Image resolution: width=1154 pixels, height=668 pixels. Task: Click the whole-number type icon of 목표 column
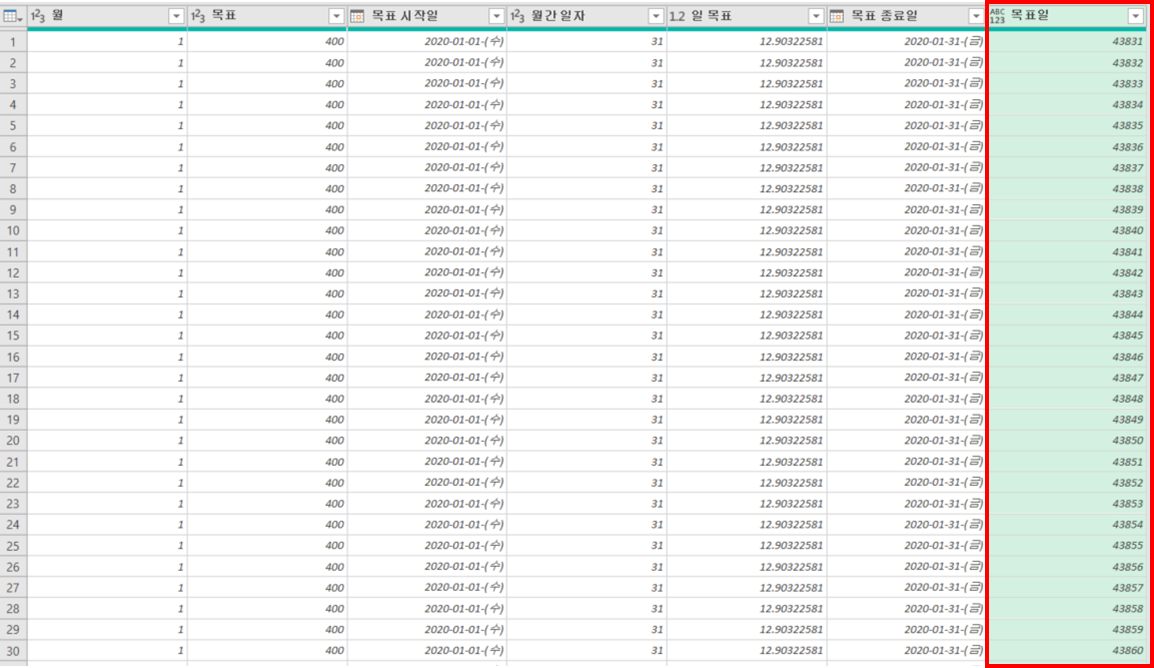pos(197,16)
